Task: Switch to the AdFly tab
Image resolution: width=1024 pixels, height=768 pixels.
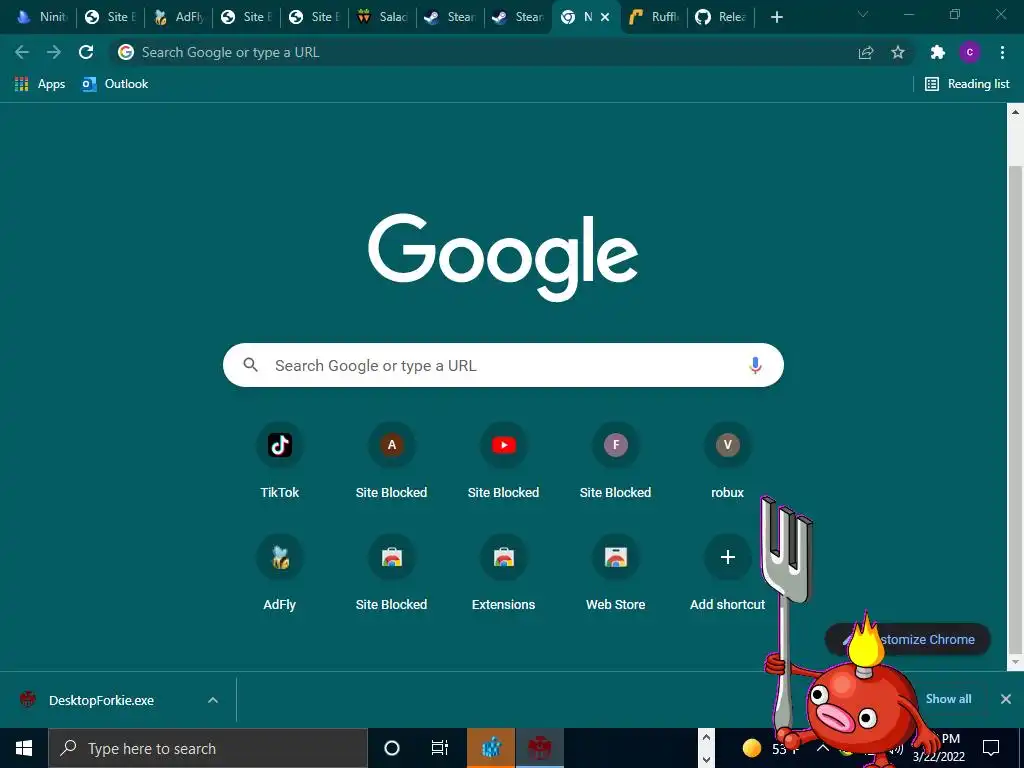Action: [178, 17]
